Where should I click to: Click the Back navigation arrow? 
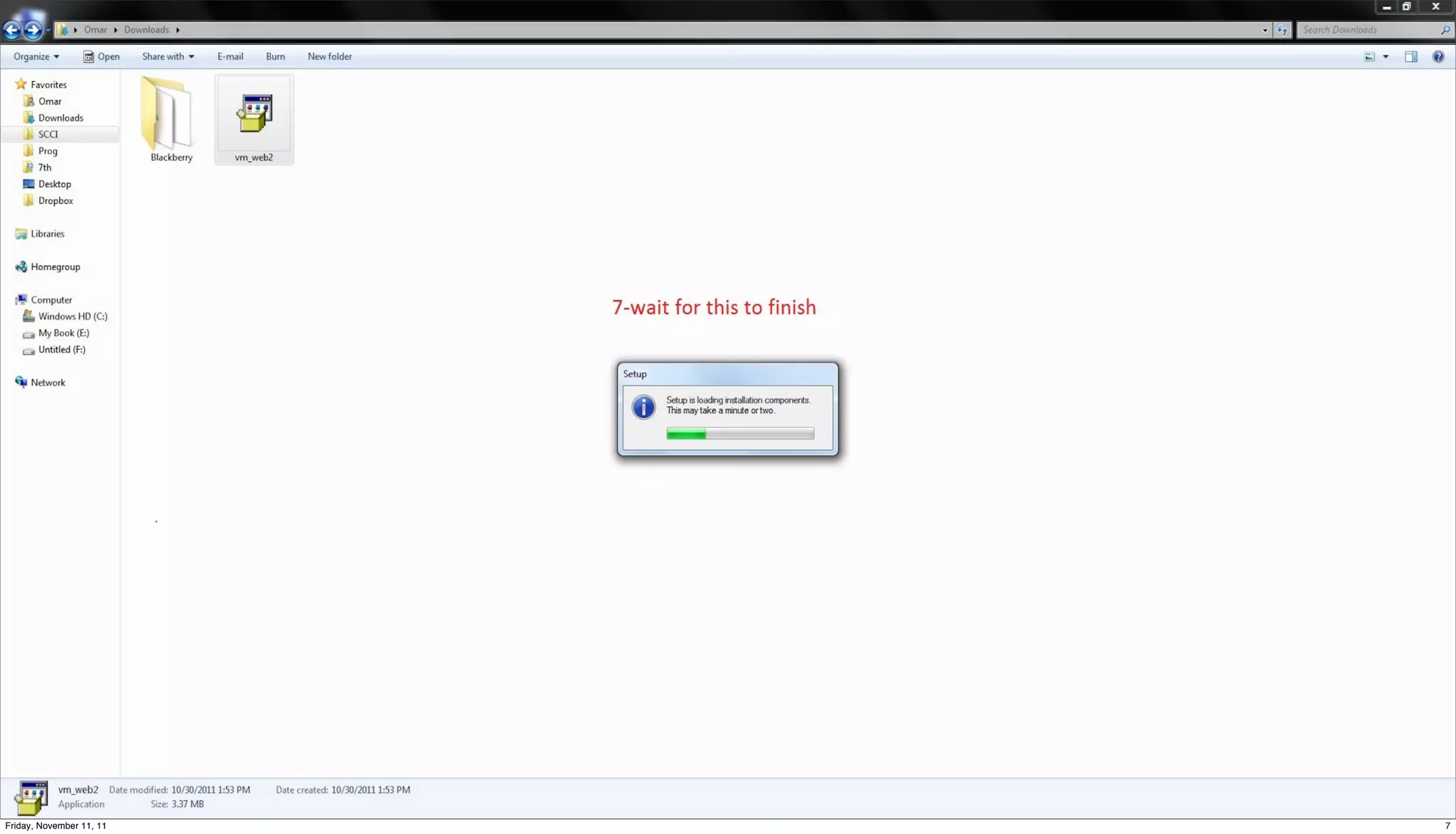point(12,30)
